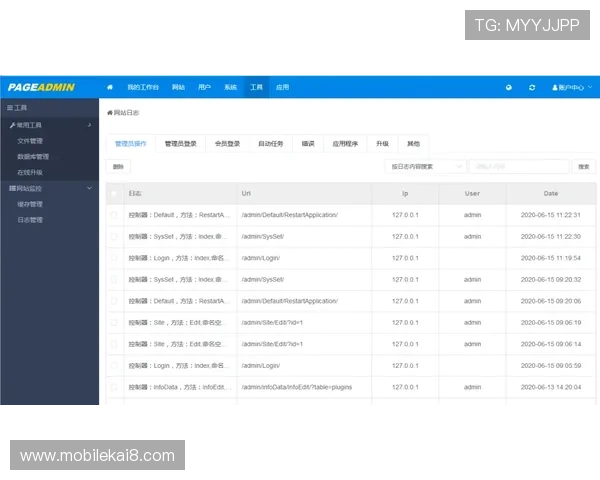The width and height of the screenshot is (600, 480).
Task: Open 数据库管理 in the sidebar
Action: click(33, 157)
